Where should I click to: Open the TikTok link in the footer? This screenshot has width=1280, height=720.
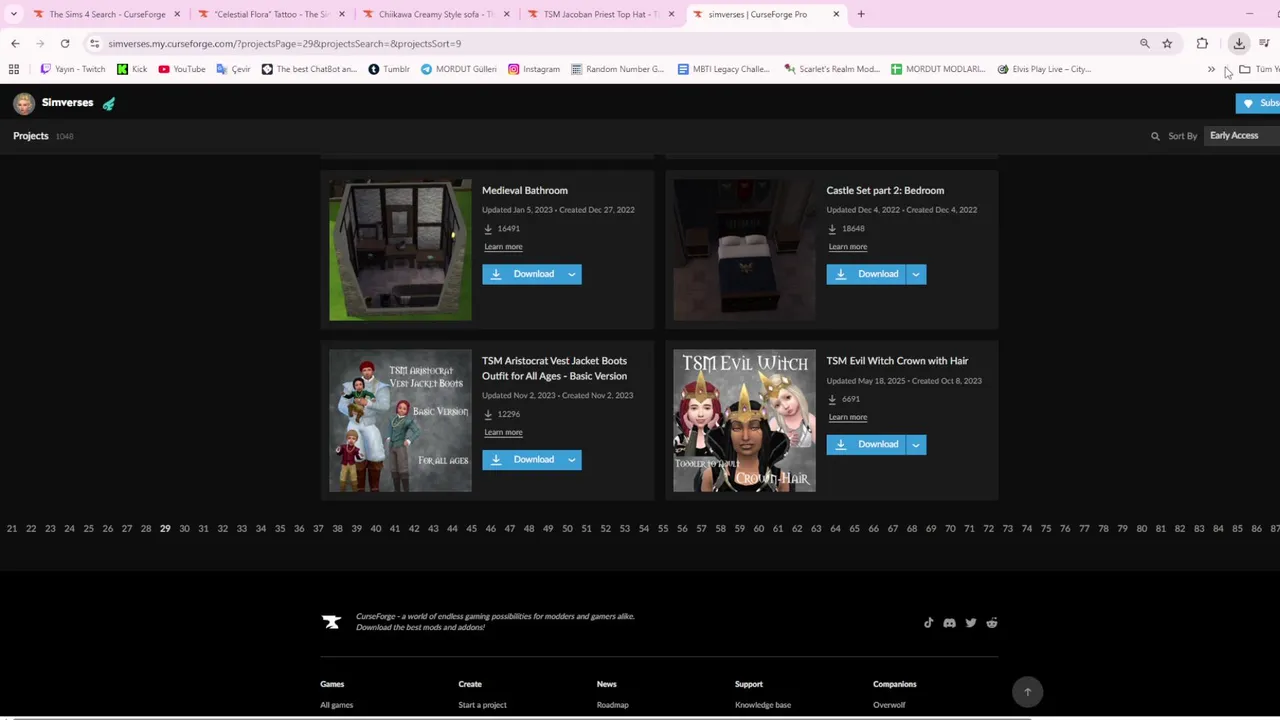[x=928, y=623]
